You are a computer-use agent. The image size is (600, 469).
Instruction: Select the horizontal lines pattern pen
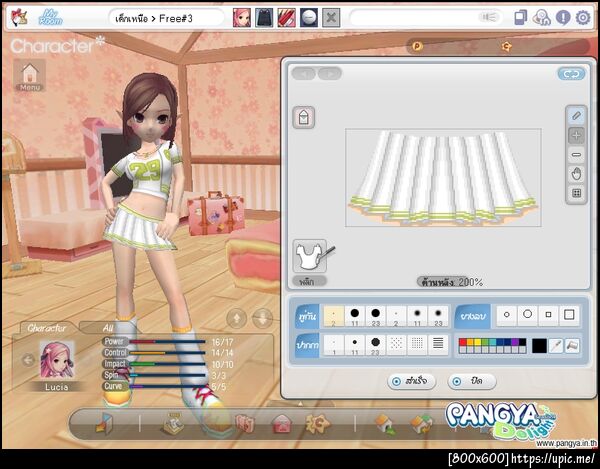[x=438, y=345]
